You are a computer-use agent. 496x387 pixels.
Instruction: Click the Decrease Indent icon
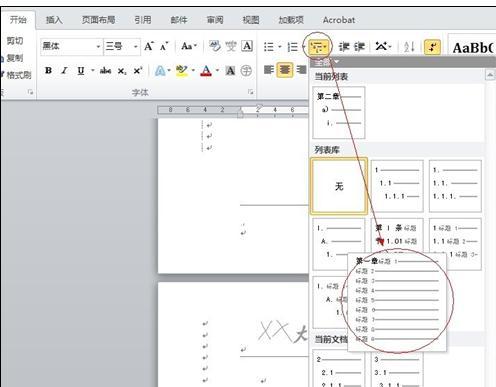[x=344, y=47]
